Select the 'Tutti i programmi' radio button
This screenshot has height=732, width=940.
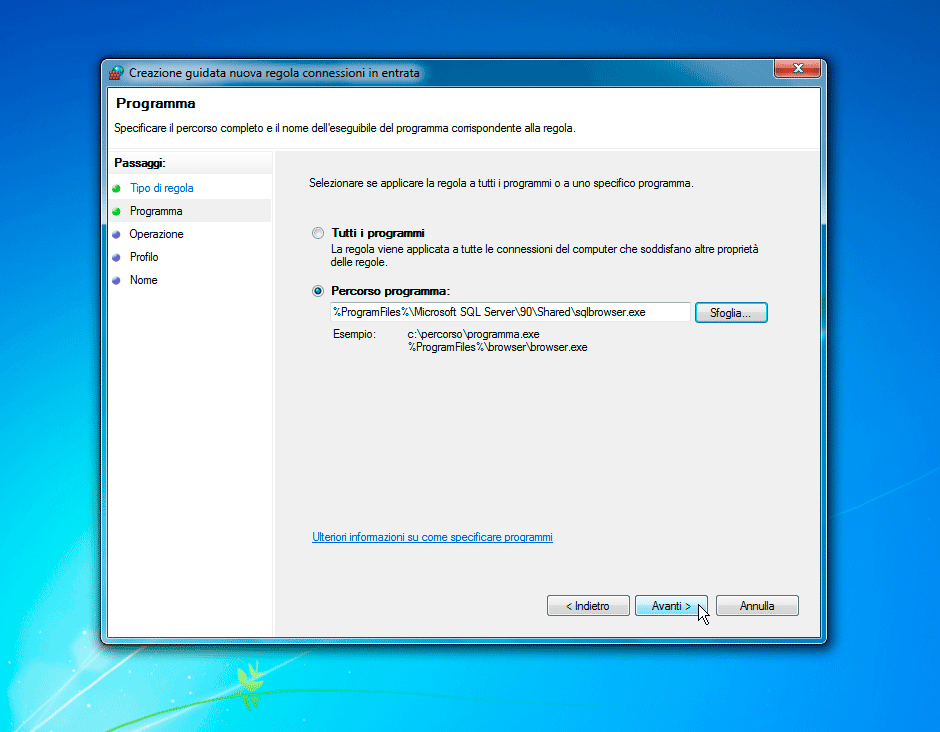pos(318,233)
